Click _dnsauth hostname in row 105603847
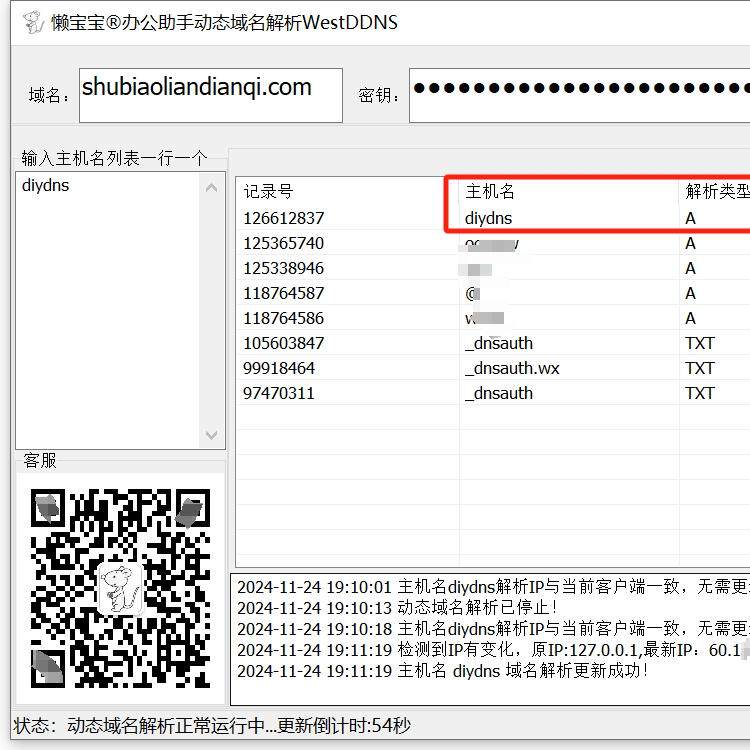This screenshot has height=750, width=750. click(498, 343)
